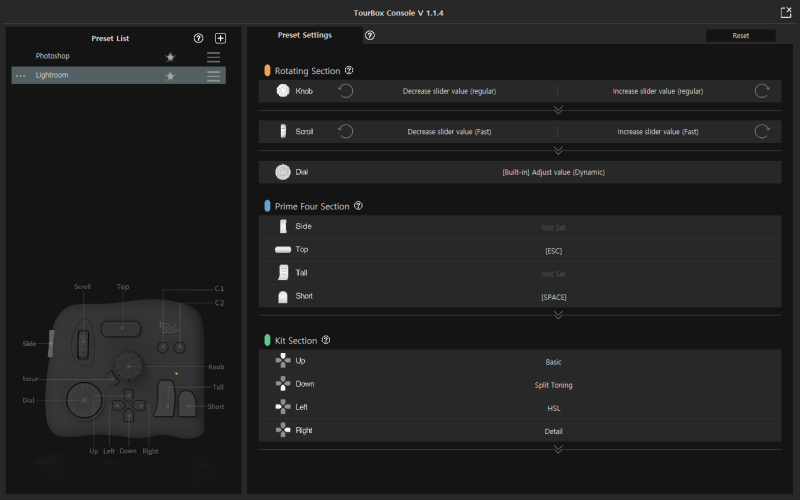Edit Dial Adjust value (Dynamic) assignment
This screenshot has width=800, height=500.
pyautogui.click(x=554, y=172)
